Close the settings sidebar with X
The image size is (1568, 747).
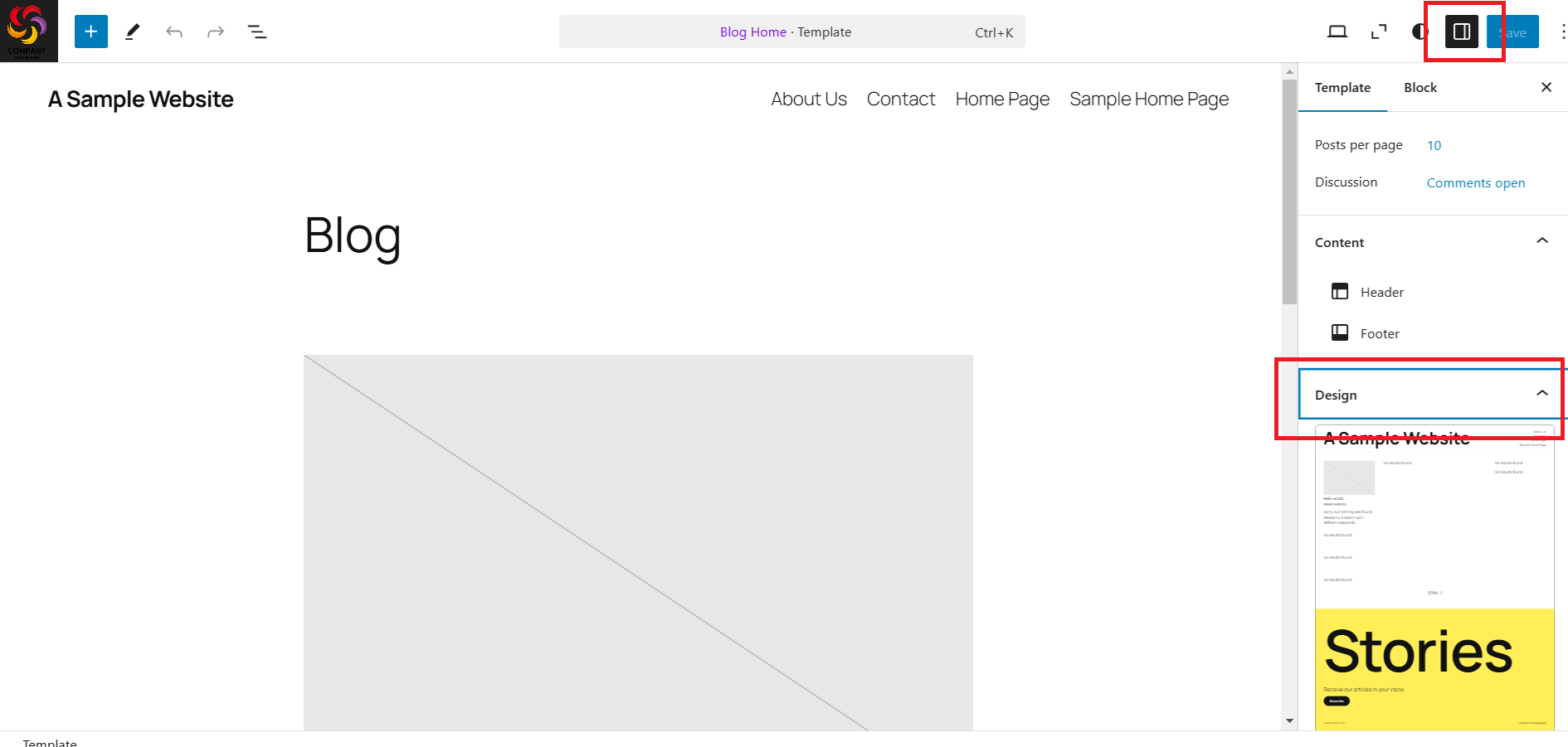[x=1546, y=87]
